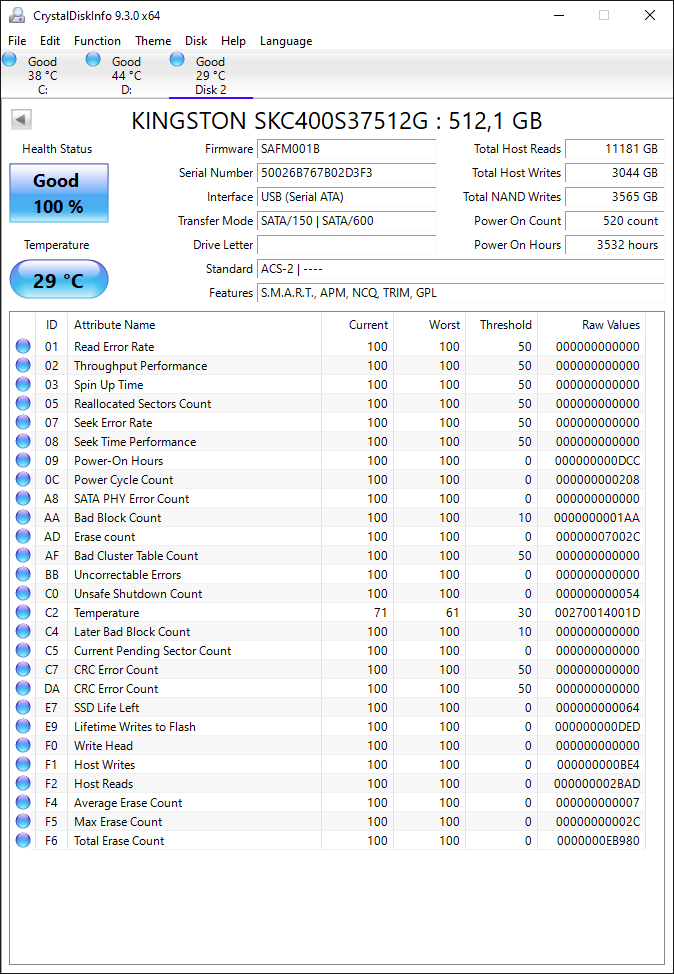Click the status orb for Unsafe Shutdown Count

coord(23,593)
